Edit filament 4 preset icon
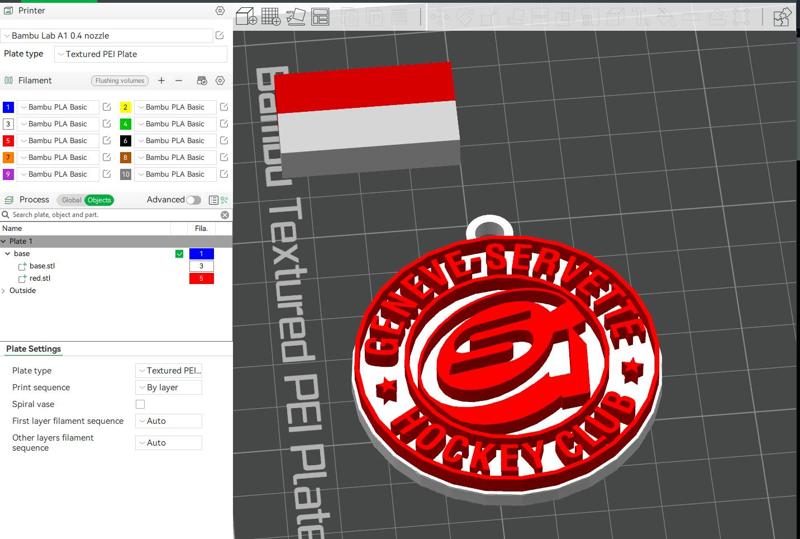 223,124
